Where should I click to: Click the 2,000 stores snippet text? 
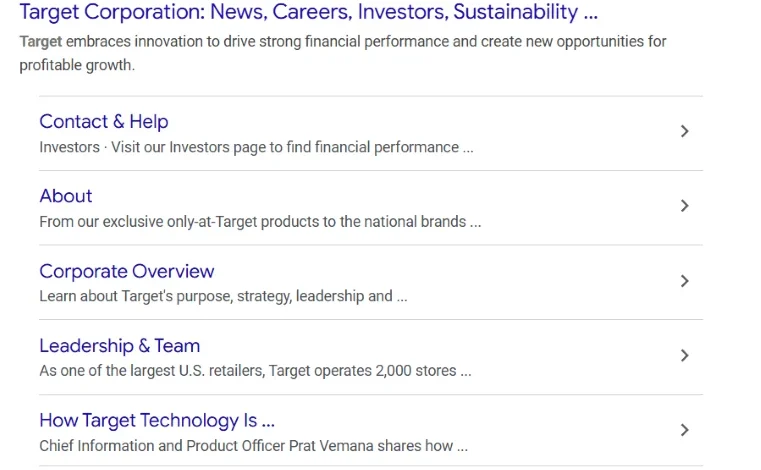(x=255, y=371)
